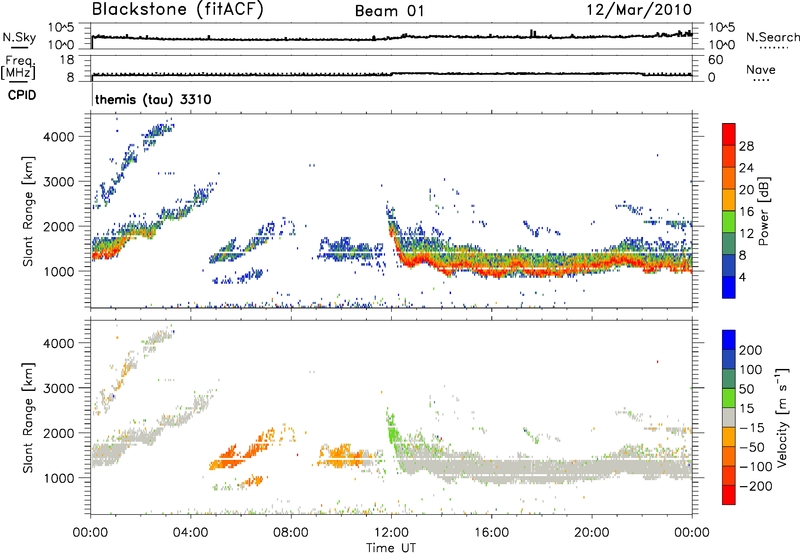Select the 'Beam 01' heading
800x554 pixels.
(x=389, y=11)
